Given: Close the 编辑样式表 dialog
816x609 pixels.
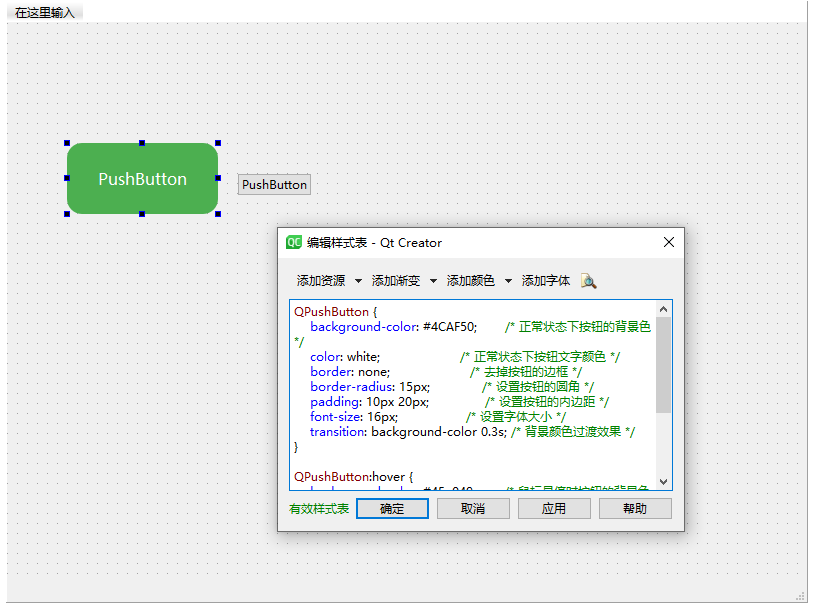Looking at the screenshot, I should pos(669,242).
